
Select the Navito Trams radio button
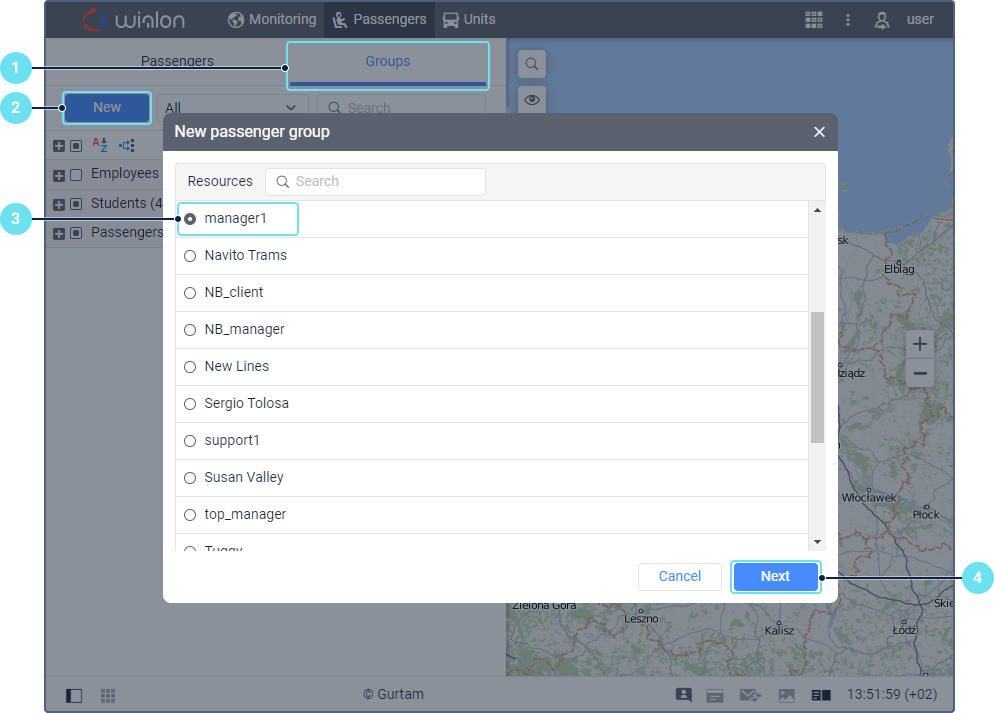pos(190,256)
